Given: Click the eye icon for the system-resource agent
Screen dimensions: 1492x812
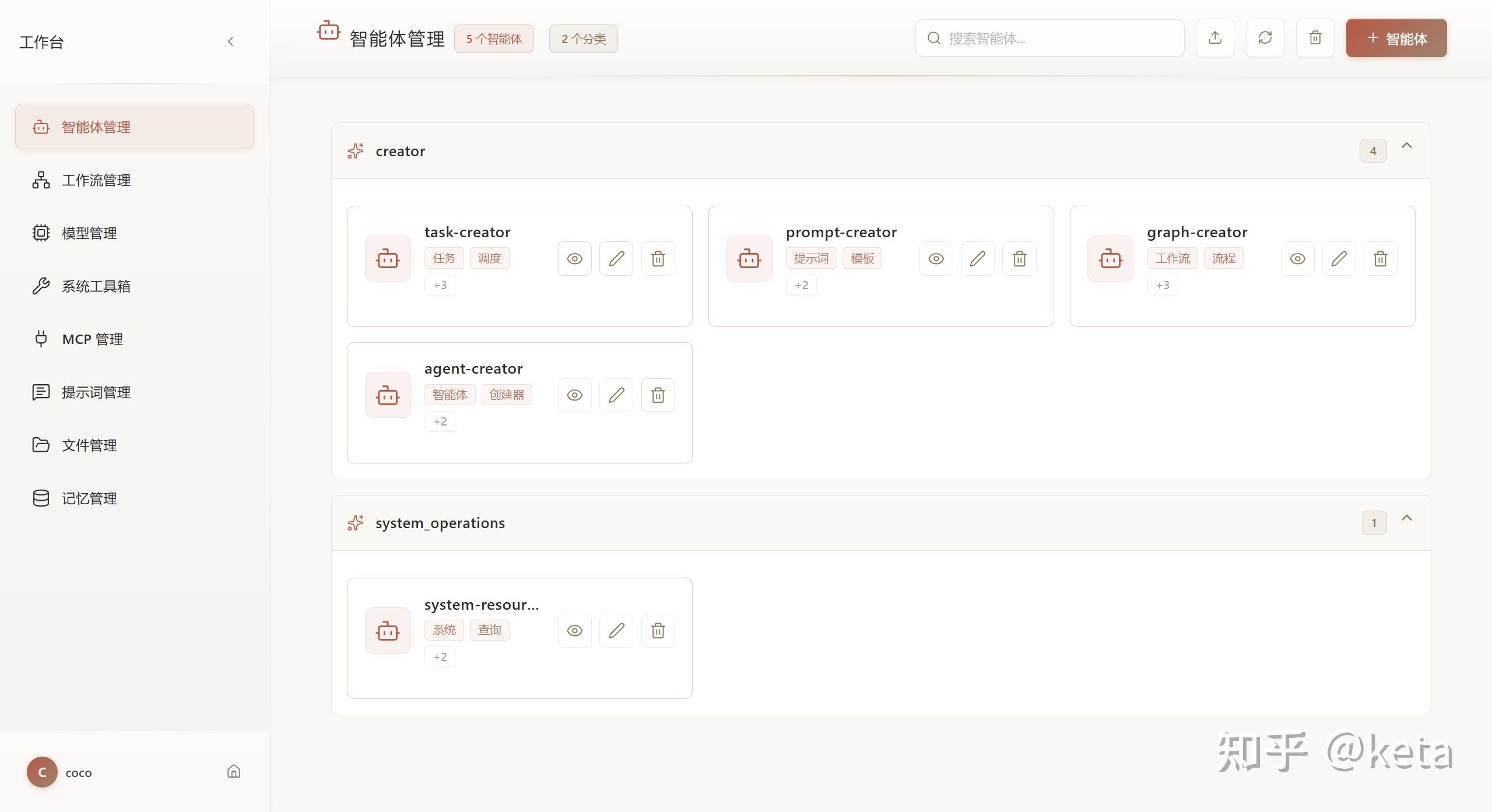Looking at the screenshot, I should click(x=574, y=630).
